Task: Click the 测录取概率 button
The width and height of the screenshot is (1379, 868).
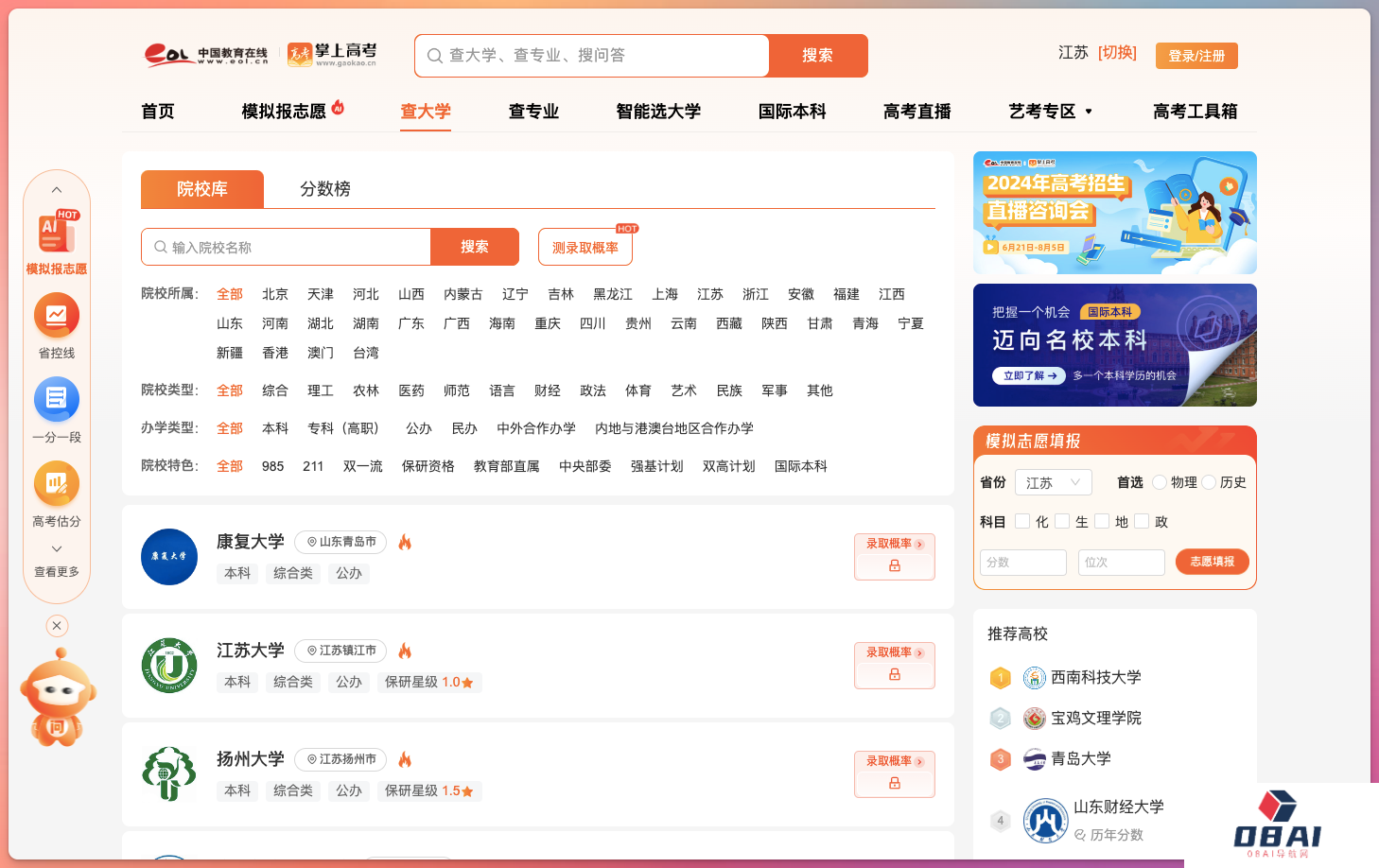Action: pos(585,248)
